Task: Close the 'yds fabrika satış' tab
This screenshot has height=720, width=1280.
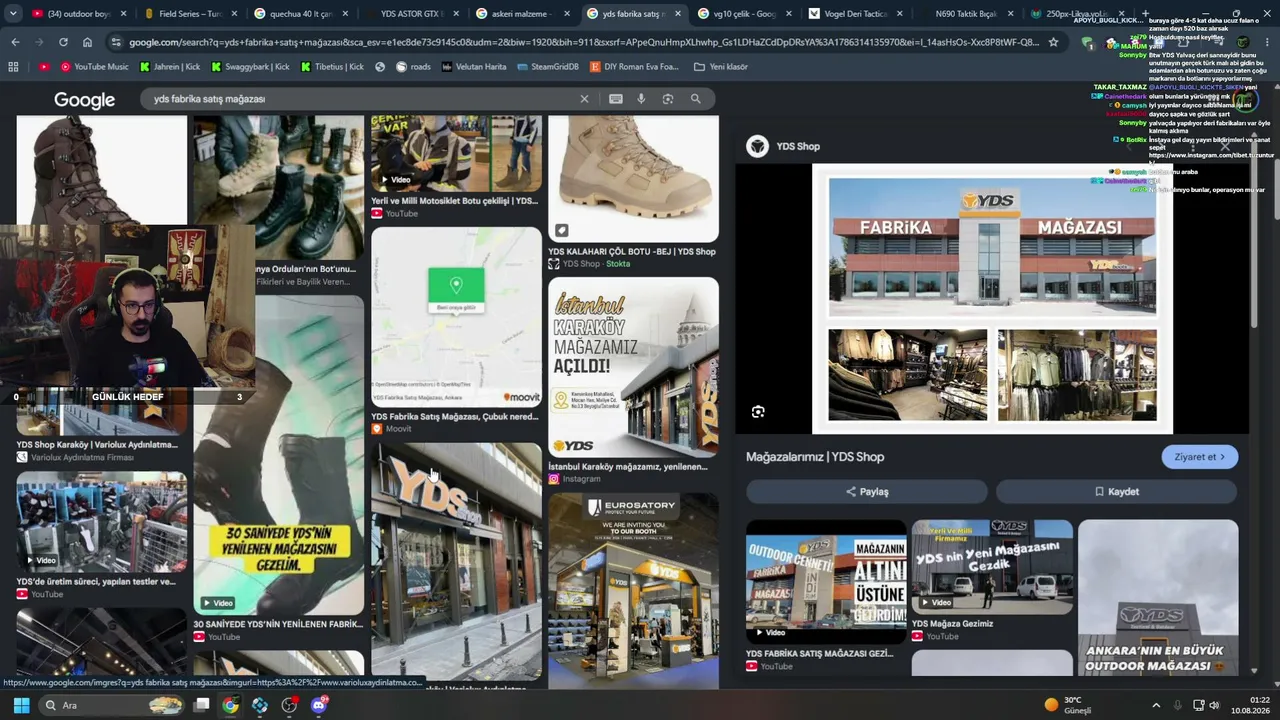Action: 677,14
